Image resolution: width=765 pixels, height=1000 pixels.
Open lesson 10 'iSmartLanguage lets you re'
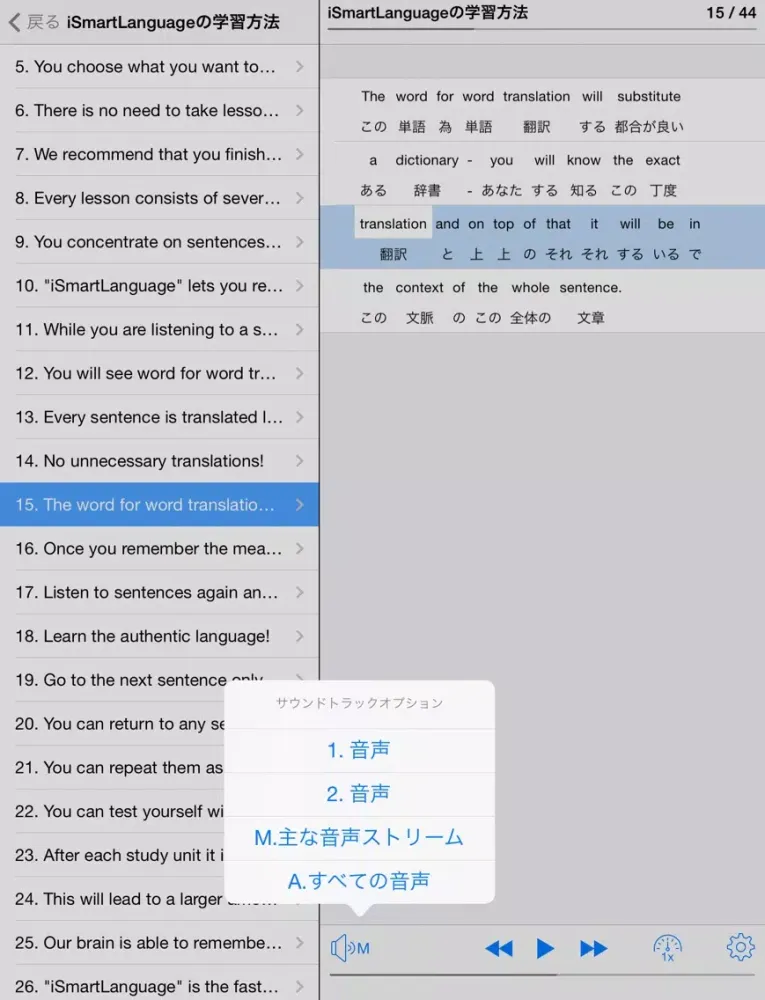(x=159, y=286)
